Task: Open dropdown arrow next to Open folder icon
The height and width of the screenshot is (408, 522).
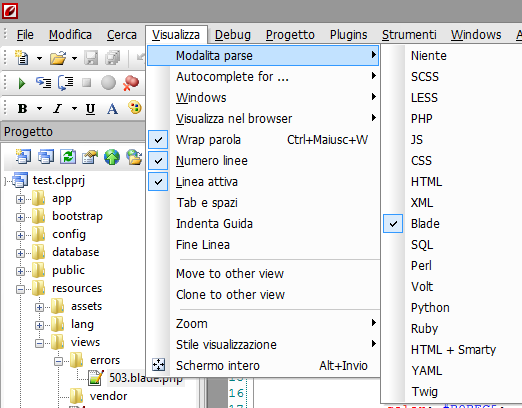Action: [74, 59]
